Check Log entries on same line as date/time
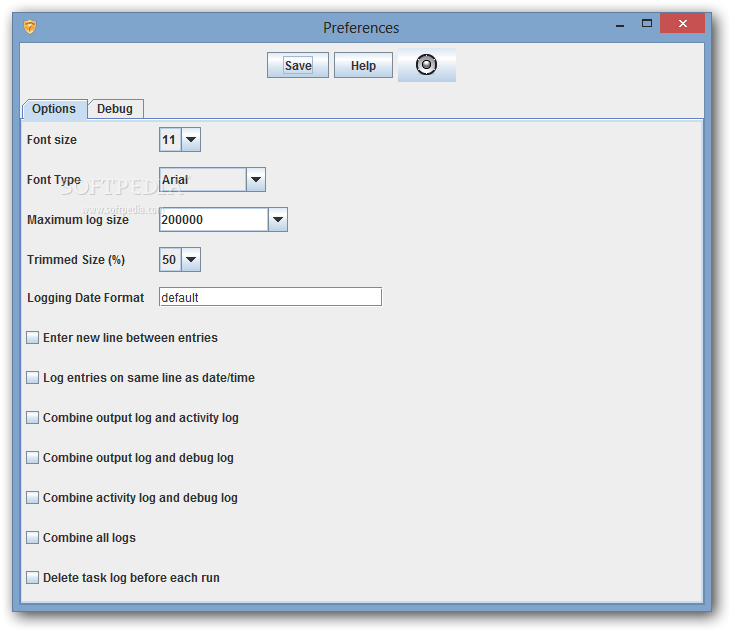The width and height of the screenshot is (732, 632). (x=33, y=378)
